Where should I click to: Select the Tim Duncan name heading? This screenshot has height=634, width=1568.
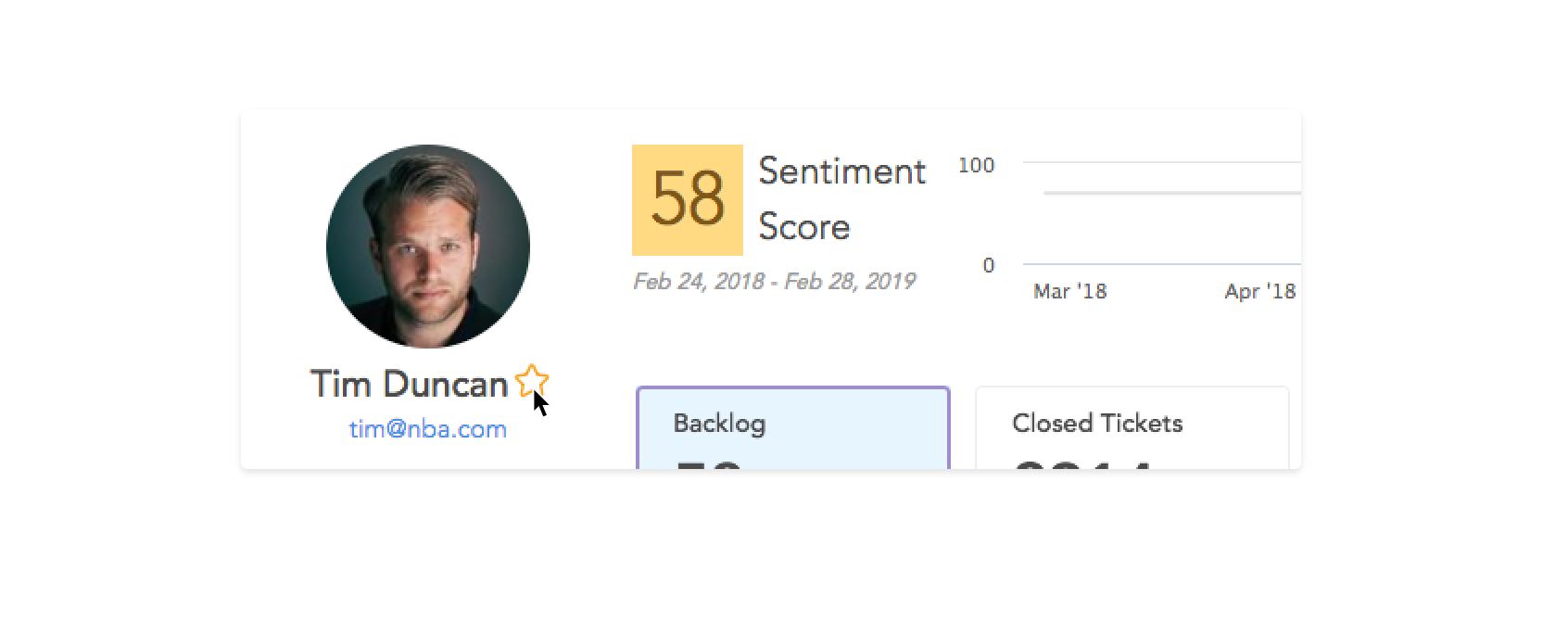tap(409, 384)
